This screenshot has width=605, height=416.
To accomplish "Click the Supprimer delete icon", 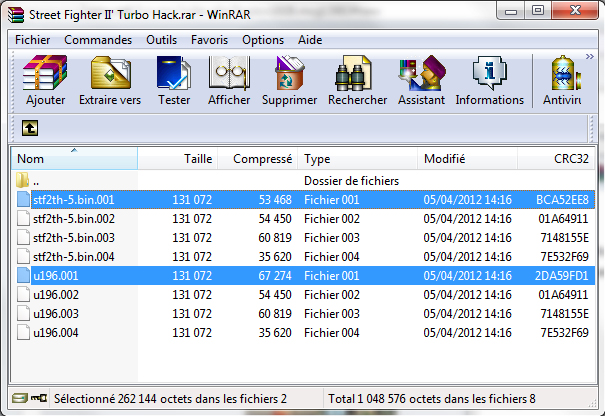I will point(289,80).
